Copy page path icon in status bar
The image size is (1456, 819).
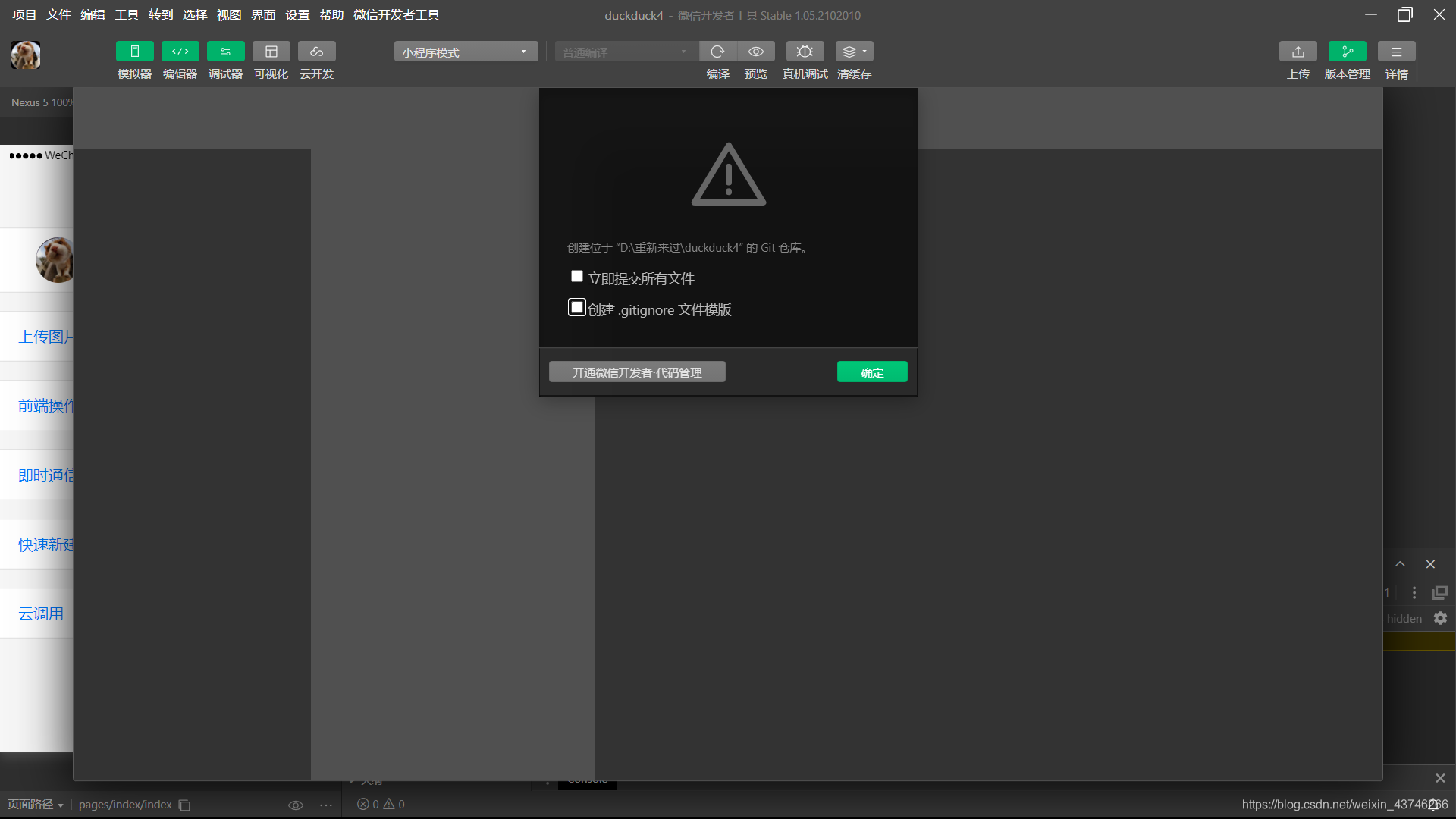tap(184, 805)
